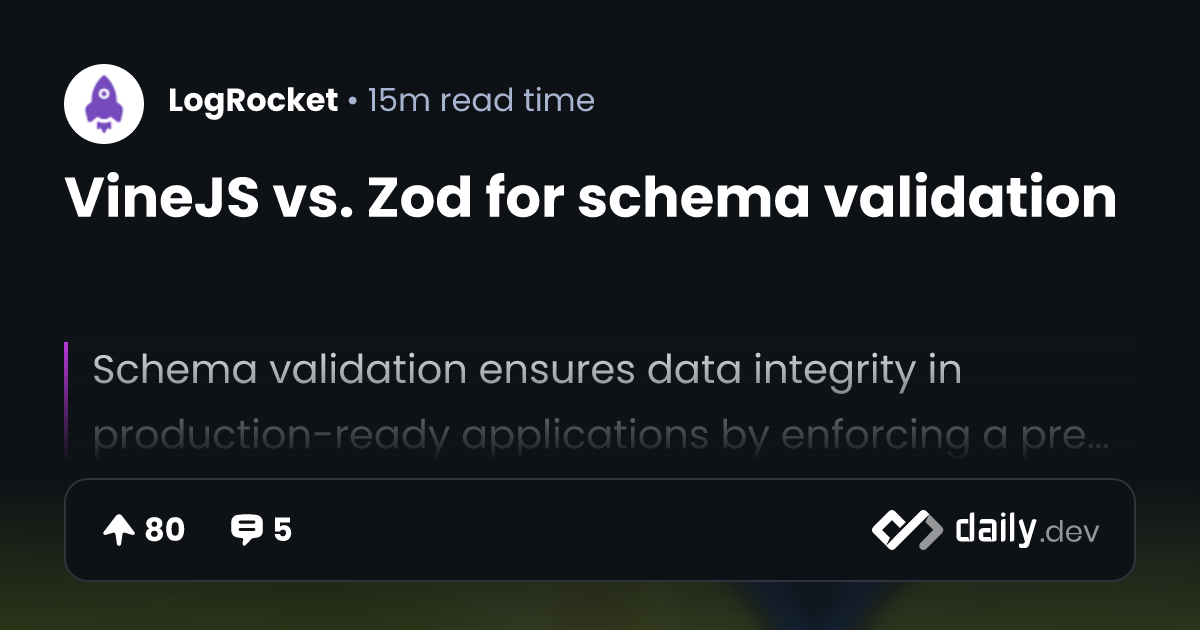Upvote the post with the arrow icon
1200x630 pixels.
tap(118, 530)
